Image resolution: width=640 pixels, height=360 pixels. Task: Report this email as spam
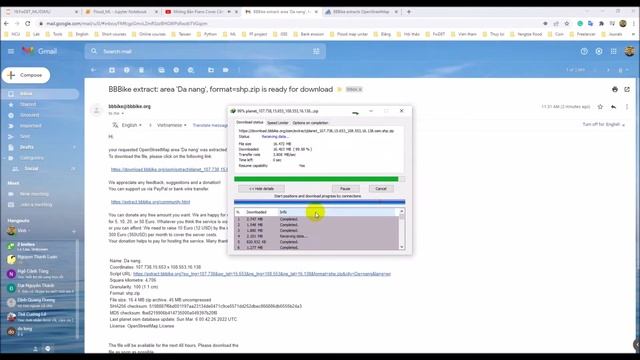tap(127, 70)
